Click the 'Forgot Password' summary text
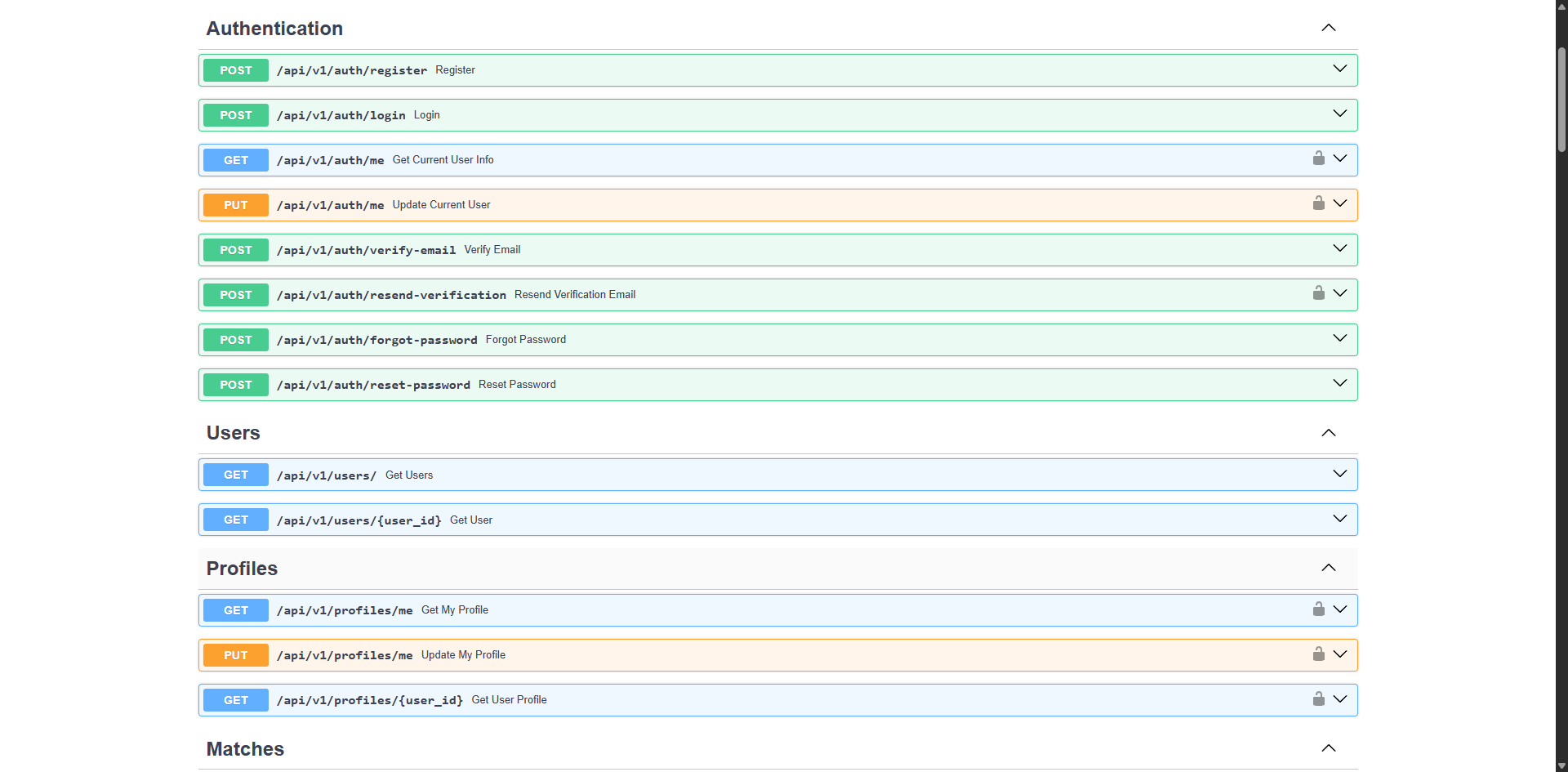 click(x=526, y=340)
